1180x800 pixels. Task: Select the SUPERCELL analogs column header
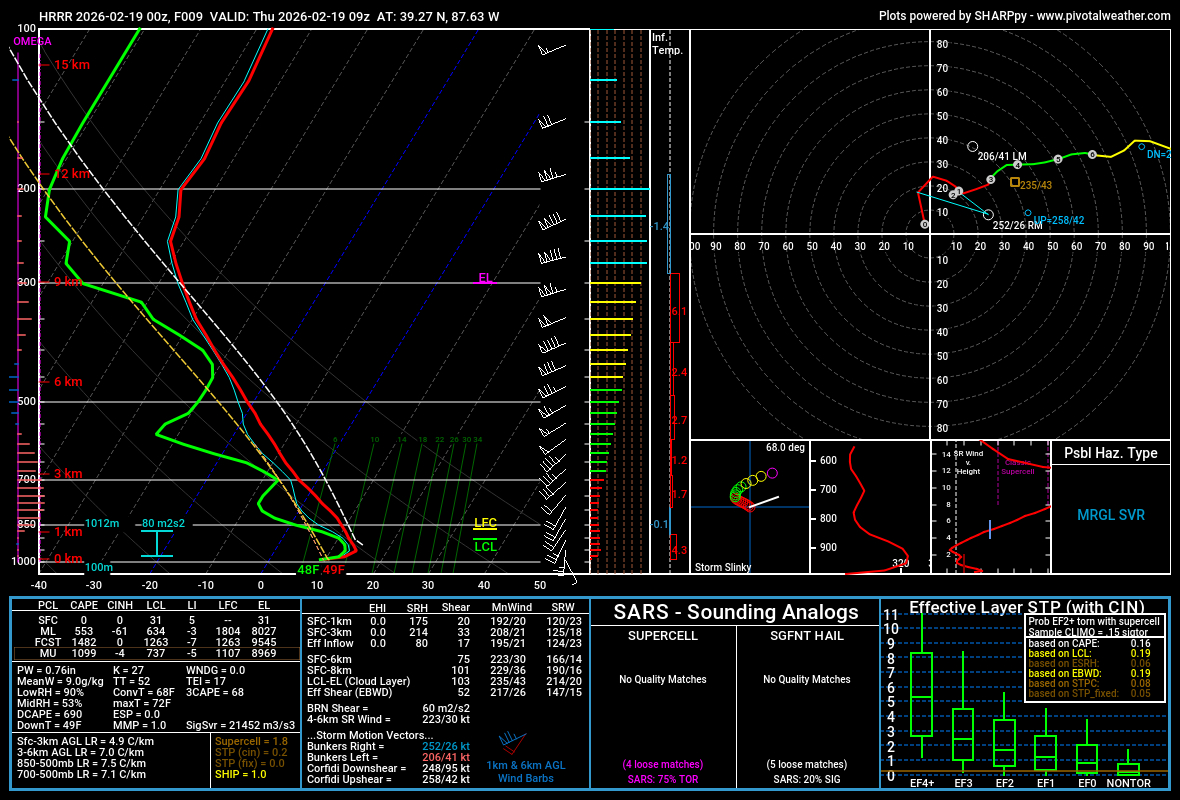pyautogui.click(x=662, y=635)
